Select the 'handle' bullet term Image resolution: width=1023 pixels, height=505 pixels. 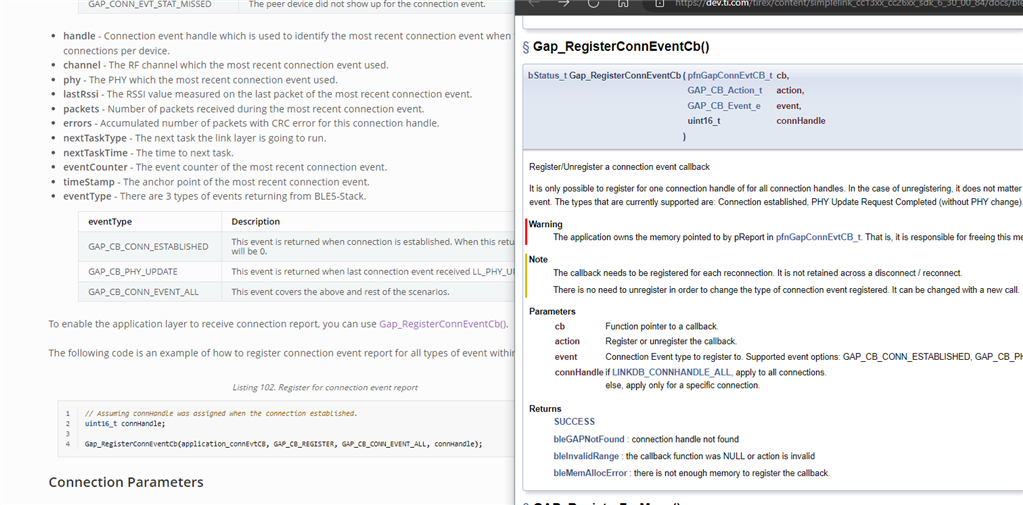point(79,36)
